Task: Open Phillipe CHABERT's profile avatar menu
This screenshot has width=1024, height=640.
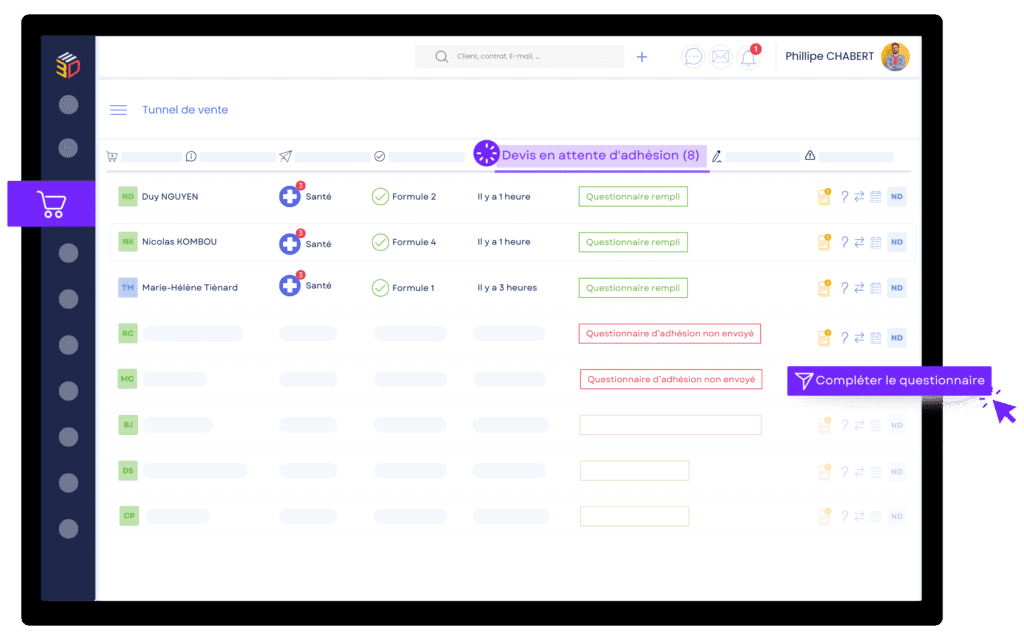Action: pyautogui.click(x=896, y=57)
